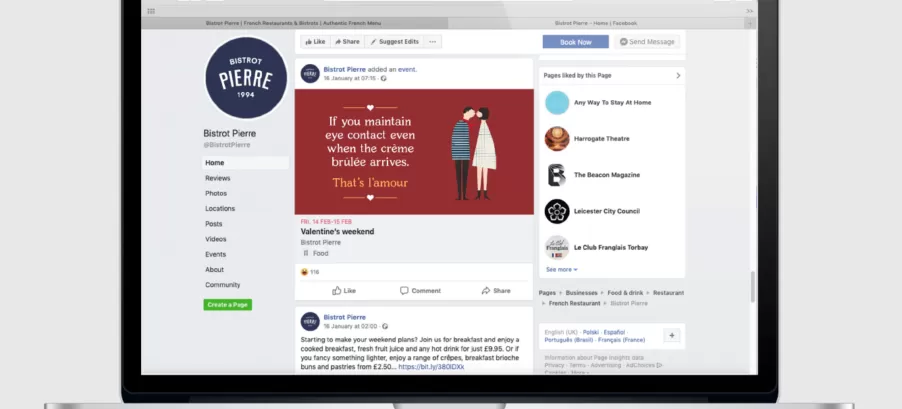Click Information about Page Insights data
Image resolution: width=902 pixels, height=409 pixels.
tap(594, 358)
